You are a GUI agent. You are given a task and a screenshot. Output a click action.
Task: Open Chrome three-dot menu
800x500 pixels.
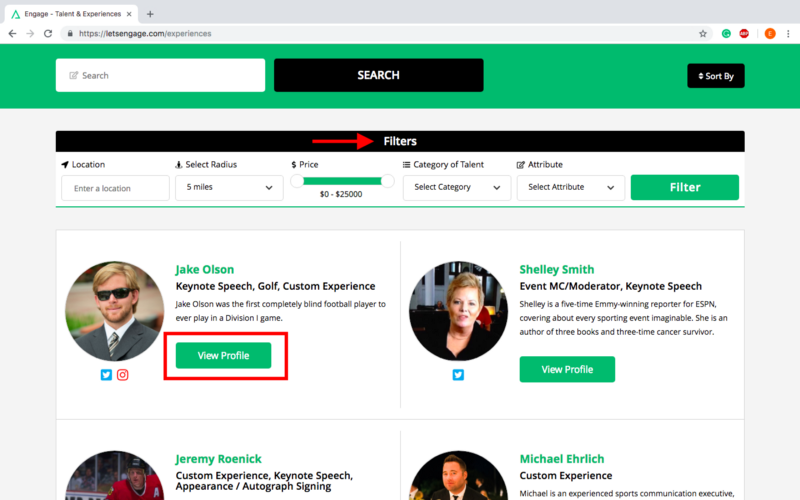coord(788,33)
